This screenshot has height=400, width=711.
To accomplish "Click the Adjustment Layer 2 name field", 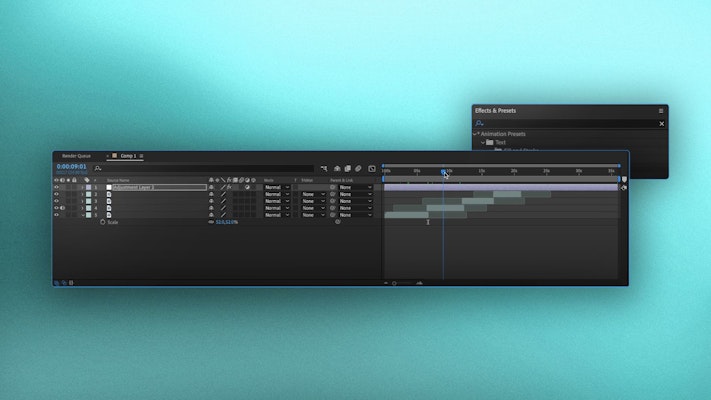I will pos(159,187).
